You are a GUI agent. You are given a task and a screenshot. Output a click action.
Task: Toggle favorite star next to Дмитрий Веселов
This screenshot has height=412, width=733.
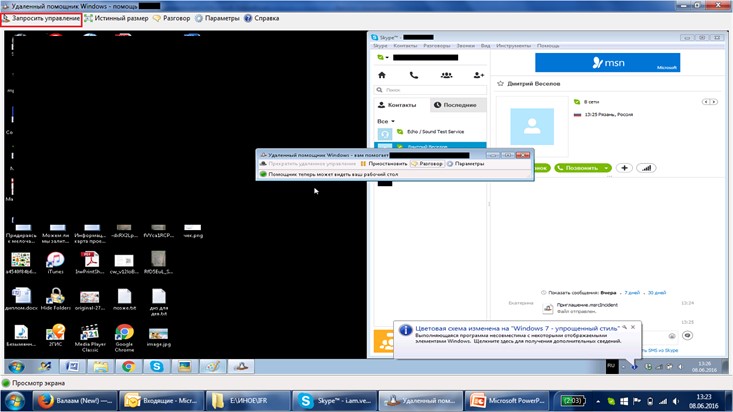(x=501, y=84)
